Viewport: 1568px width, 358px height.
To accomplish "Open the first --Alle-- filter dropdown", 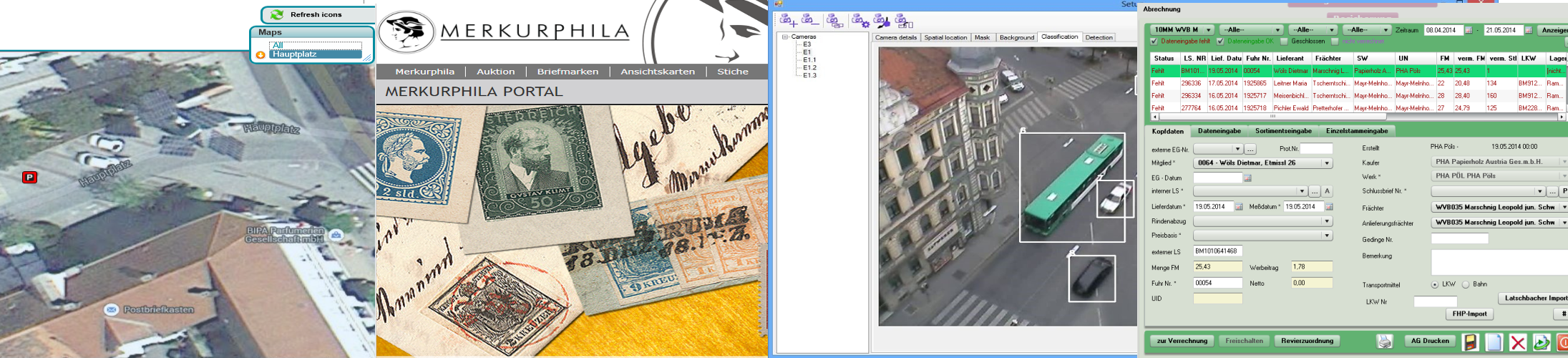I will click(x=1250, y=30).
